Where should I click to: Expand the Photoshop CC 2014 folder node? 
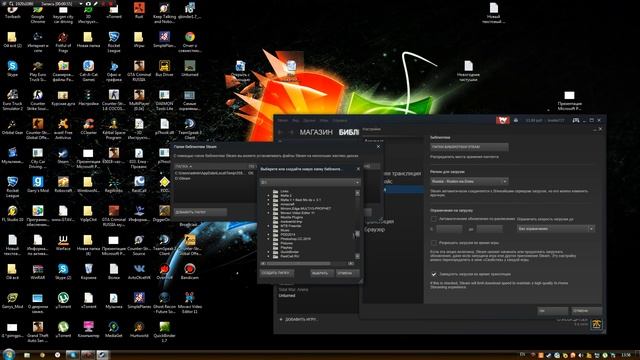(268, 239)
